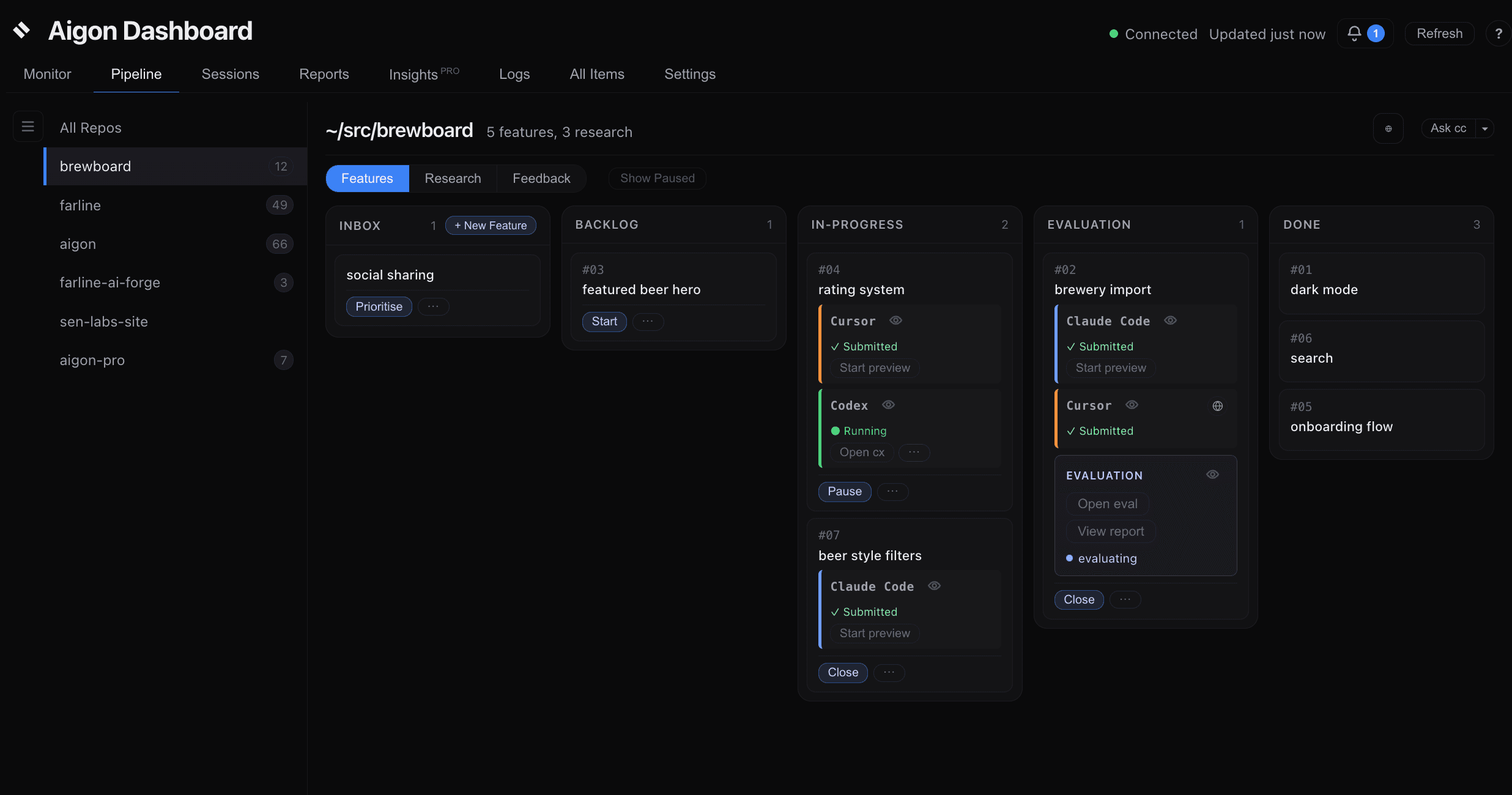1512x795 pixels.
Task: Toggle eye icon in the EVALUATION panel
Action: coord(1213,475)
